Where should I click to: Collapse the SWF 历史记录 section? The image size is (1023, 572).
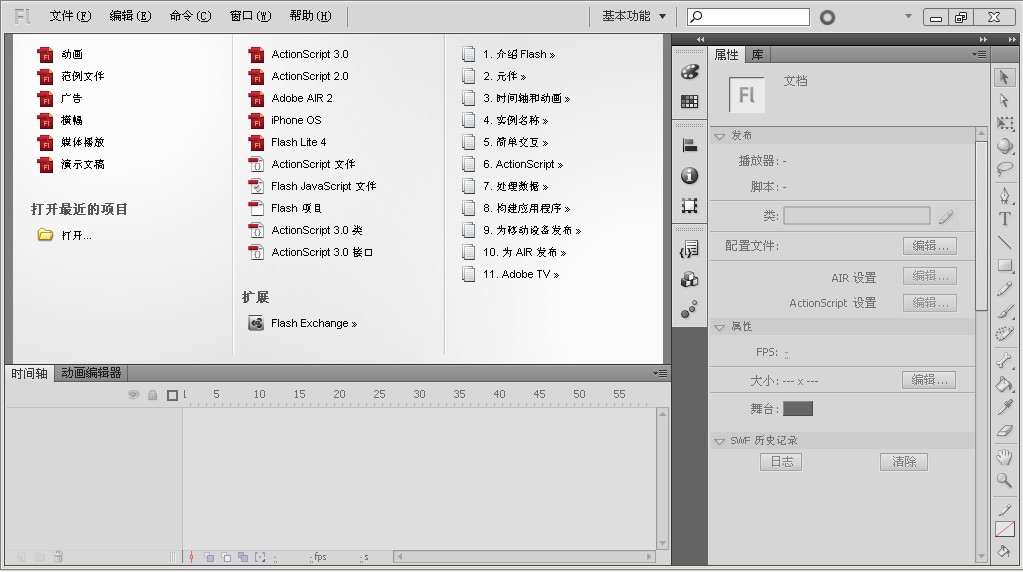coord(720,442)
